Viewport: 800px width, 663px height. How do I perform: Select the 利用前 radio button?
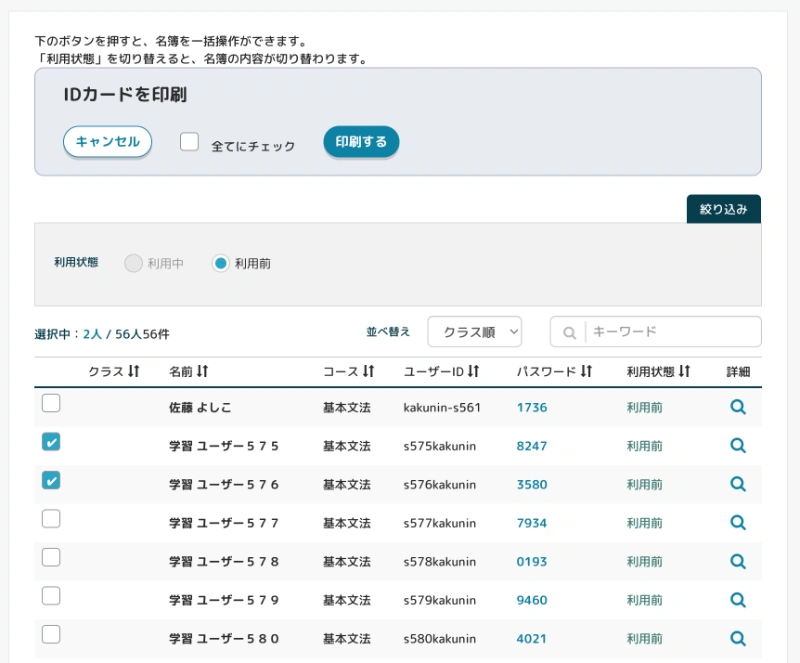[x=220, y=263]
